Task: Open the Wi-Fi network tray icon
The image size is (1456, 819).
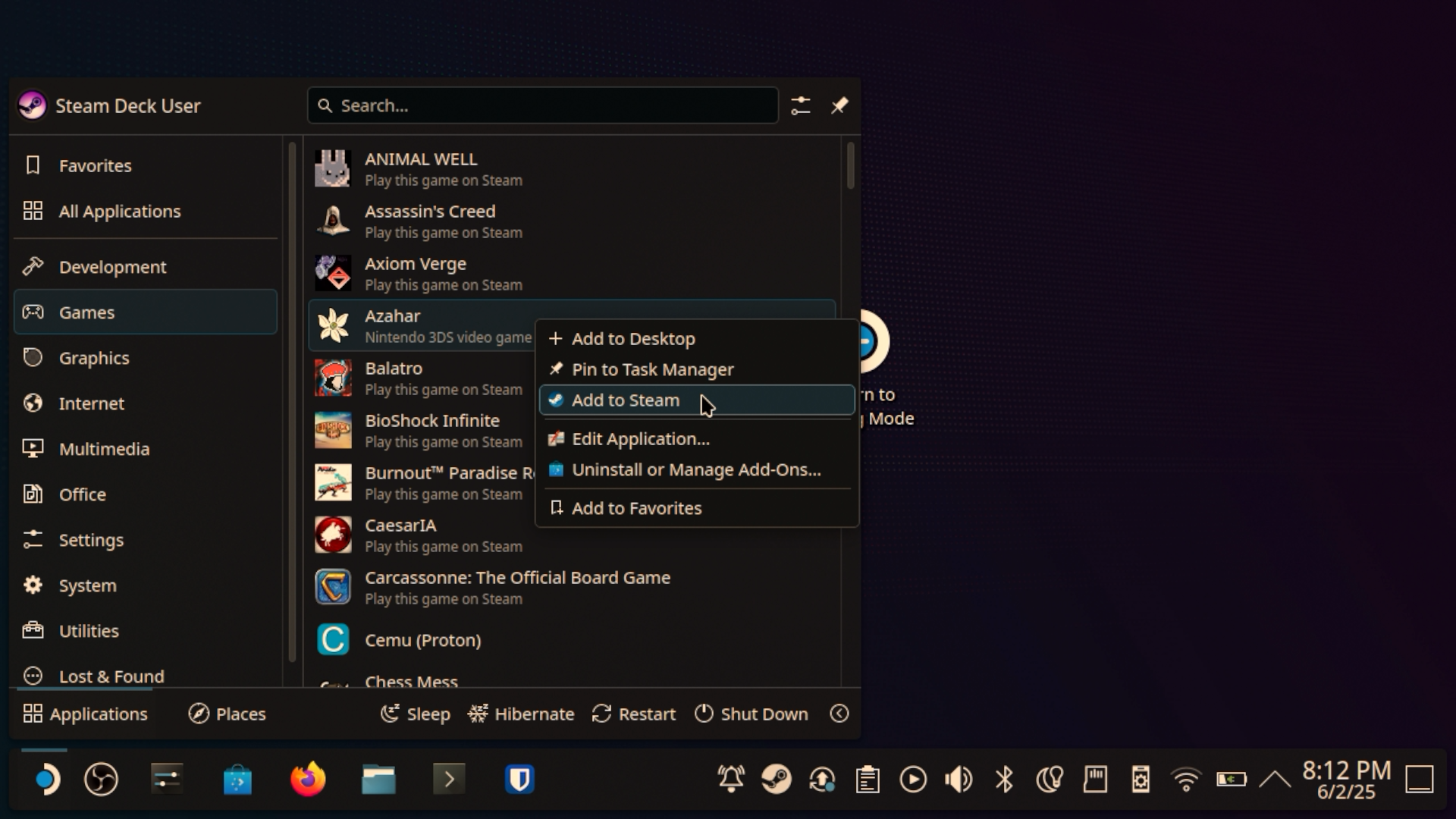Action: pos(1186,780)
